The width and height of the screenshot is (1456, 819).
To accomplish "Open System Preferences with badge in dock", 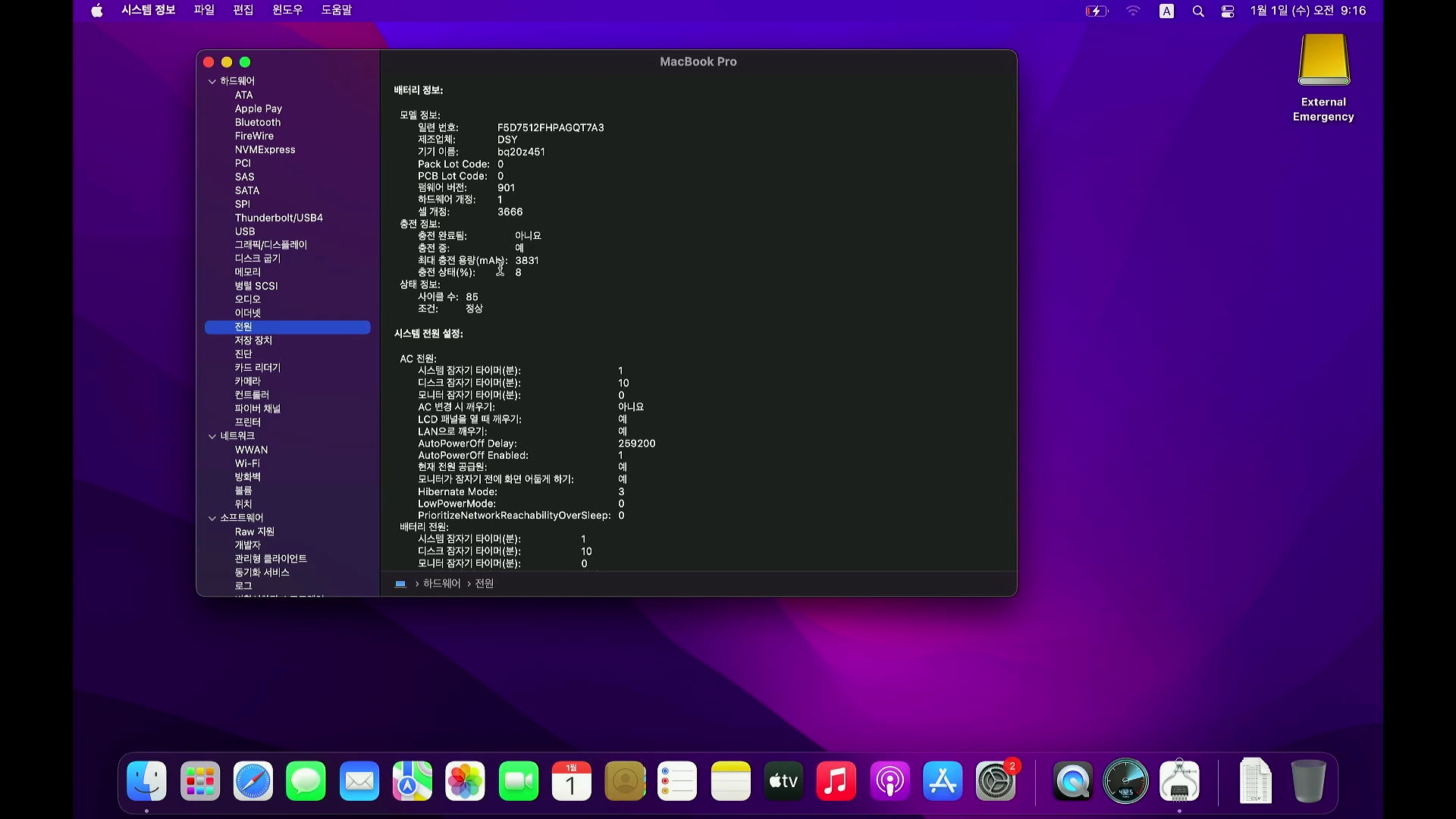I will 996,781.
